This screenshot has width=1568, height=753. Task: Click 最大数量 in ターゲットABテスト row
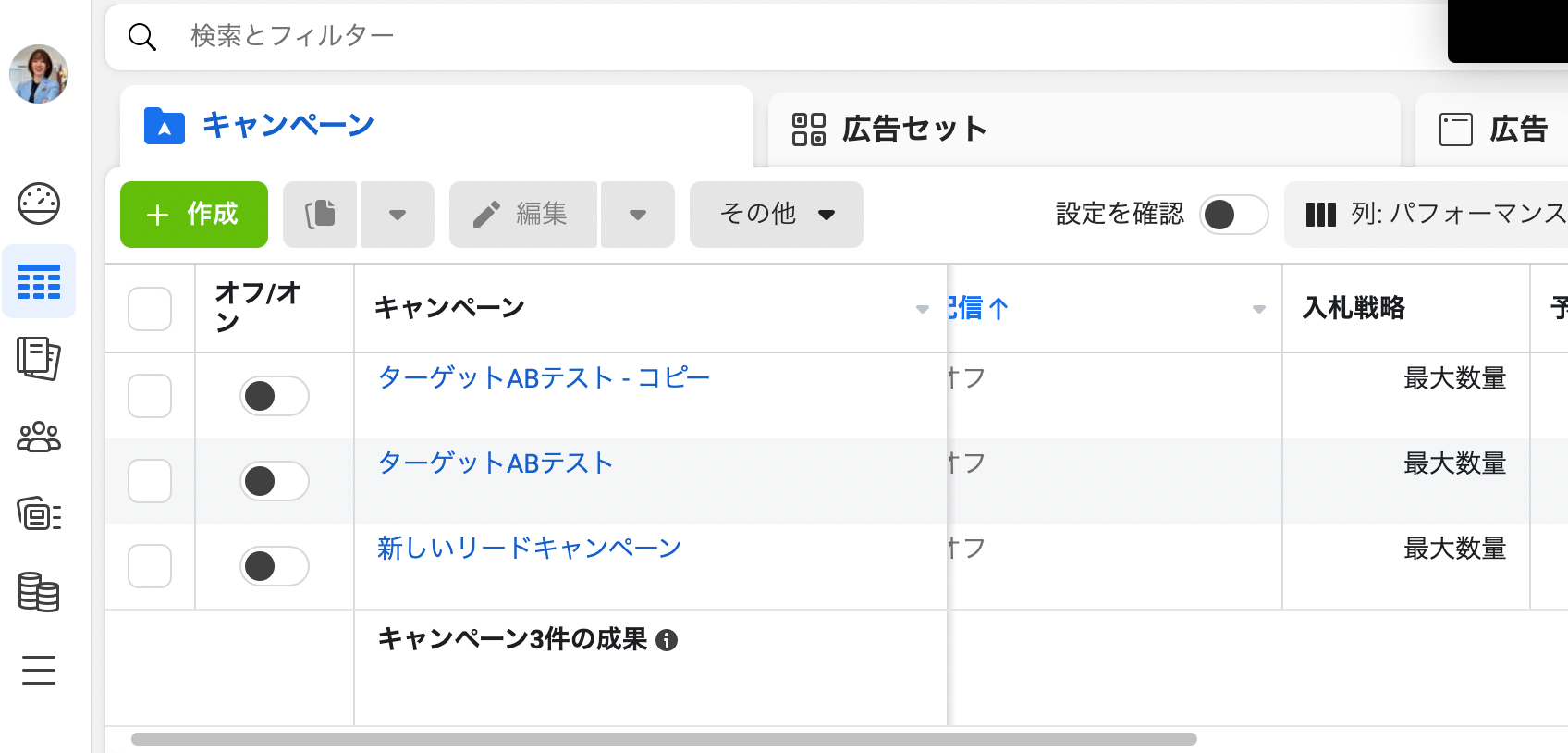pos(1455,463)
